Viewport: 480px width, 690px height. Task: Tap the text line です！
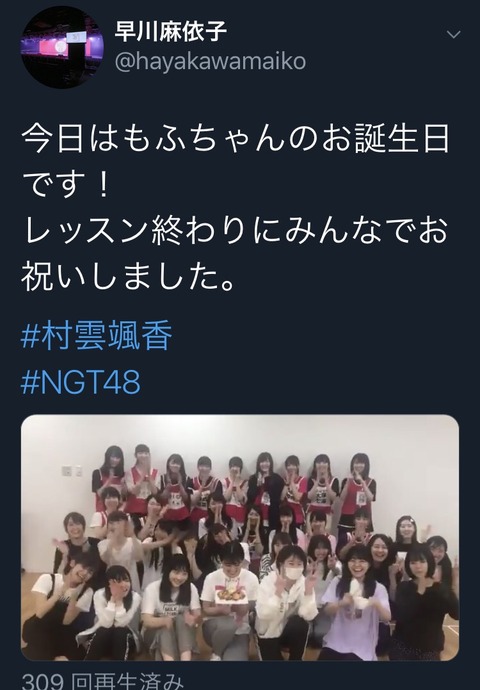(65, 185)
